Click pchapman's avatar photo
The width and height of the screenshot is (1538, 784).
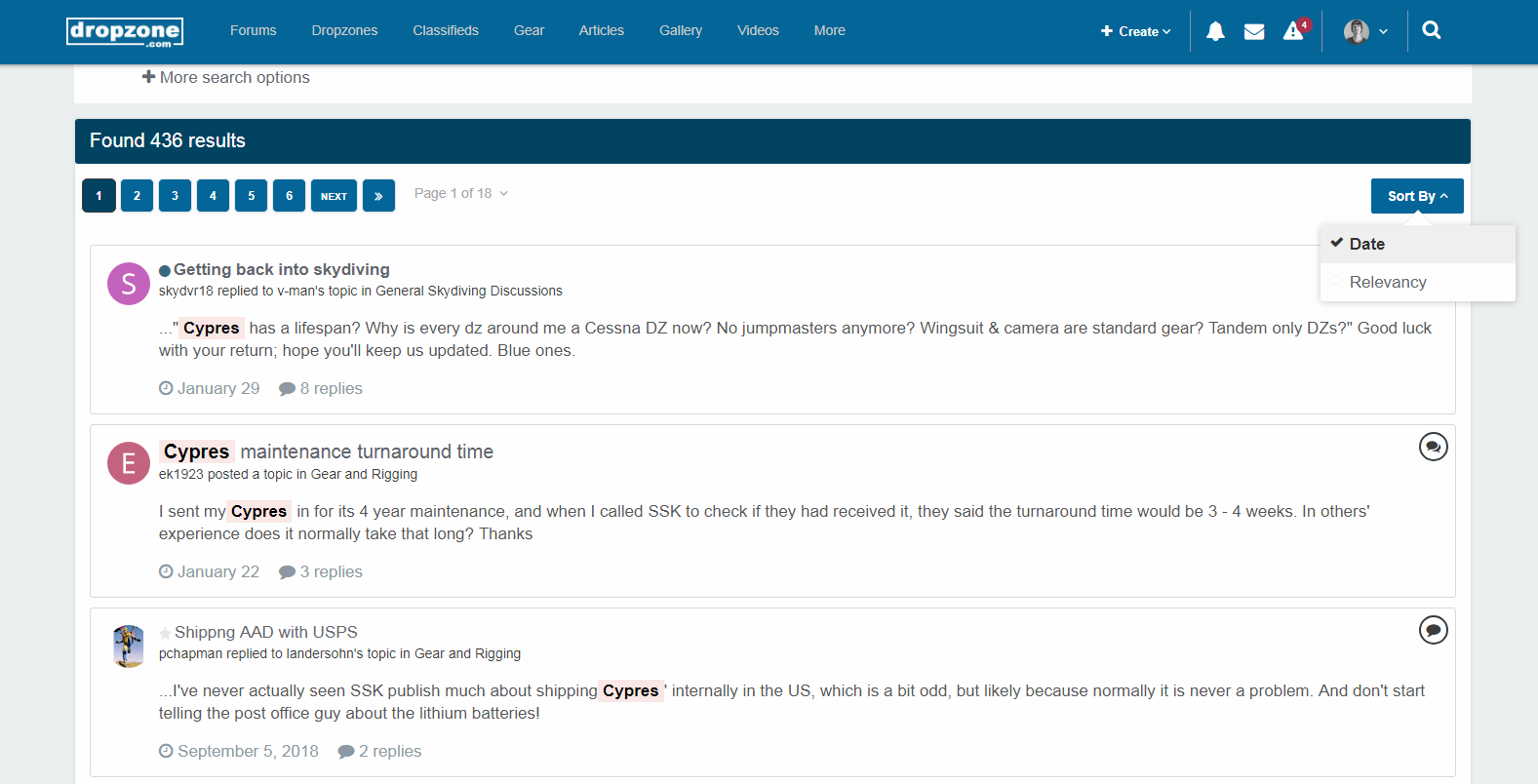coord(129,647)
